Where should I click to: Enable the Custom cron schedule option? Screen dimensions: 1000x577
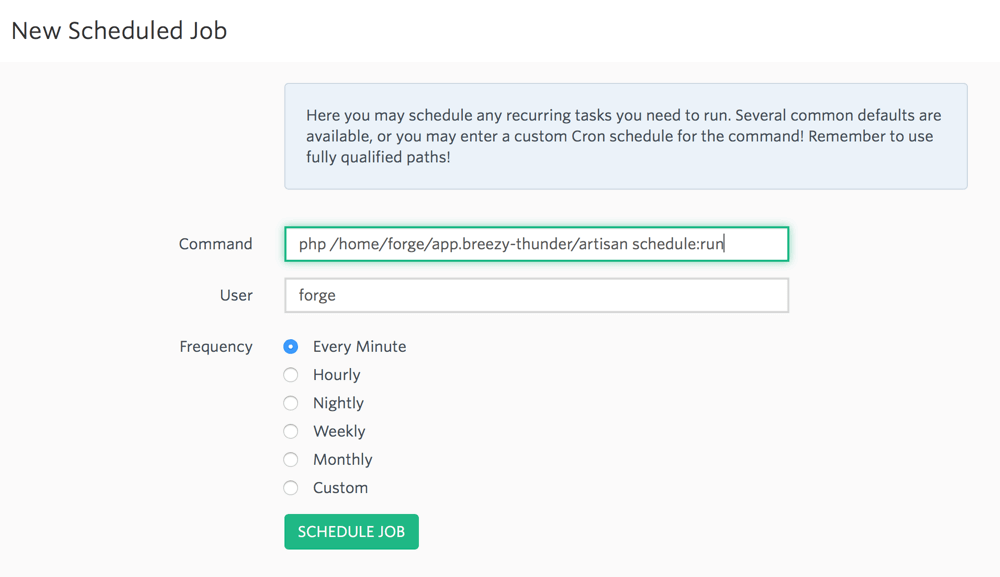coord(290,488)
